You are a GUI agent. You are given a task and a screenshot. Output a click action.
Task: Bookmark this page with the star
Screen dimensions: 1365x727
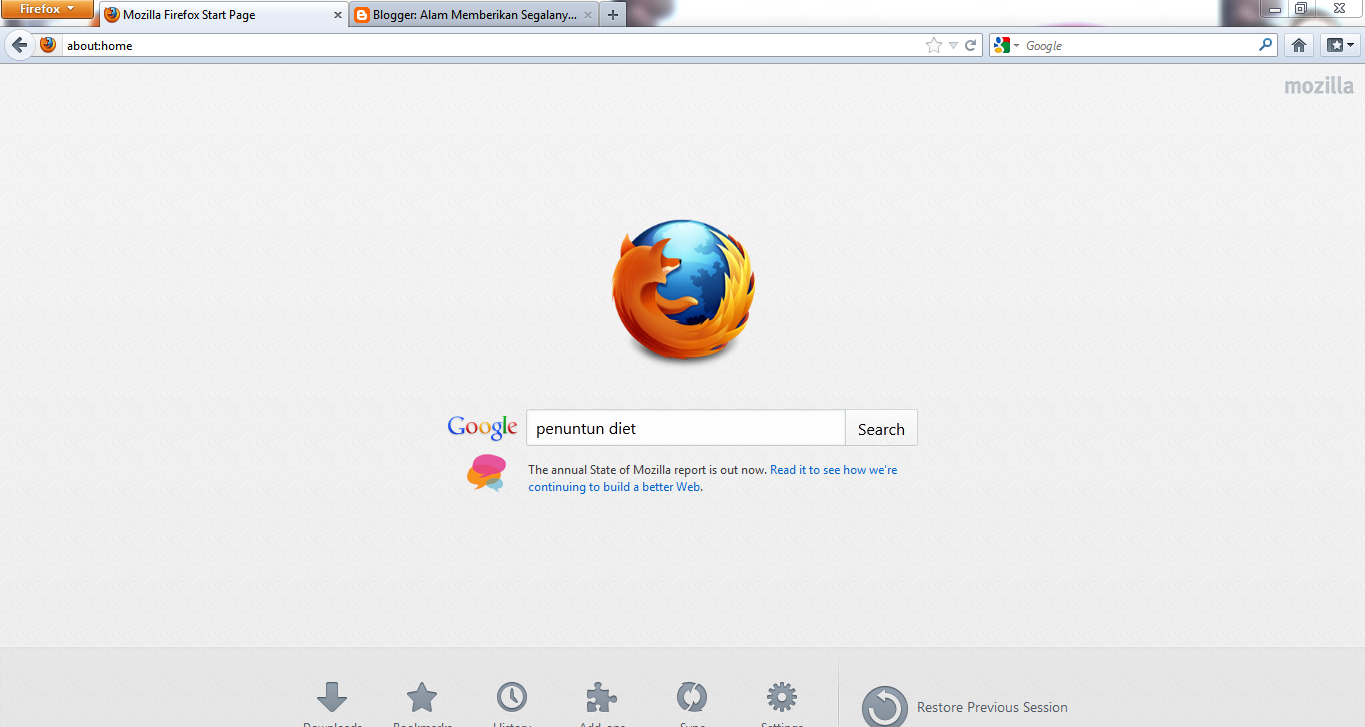click(934, 45)
